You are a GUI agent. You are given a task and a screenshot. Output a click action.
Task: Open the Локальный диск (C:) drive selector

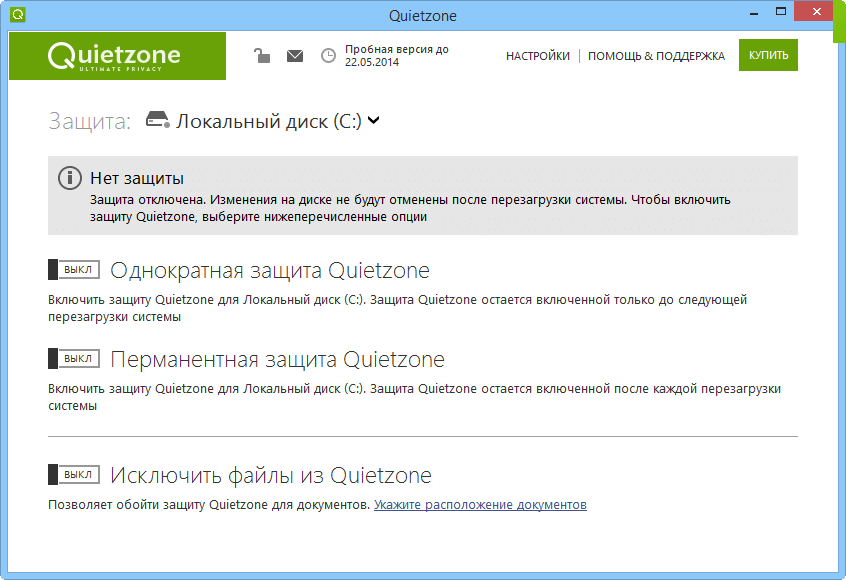pos(263,121)
